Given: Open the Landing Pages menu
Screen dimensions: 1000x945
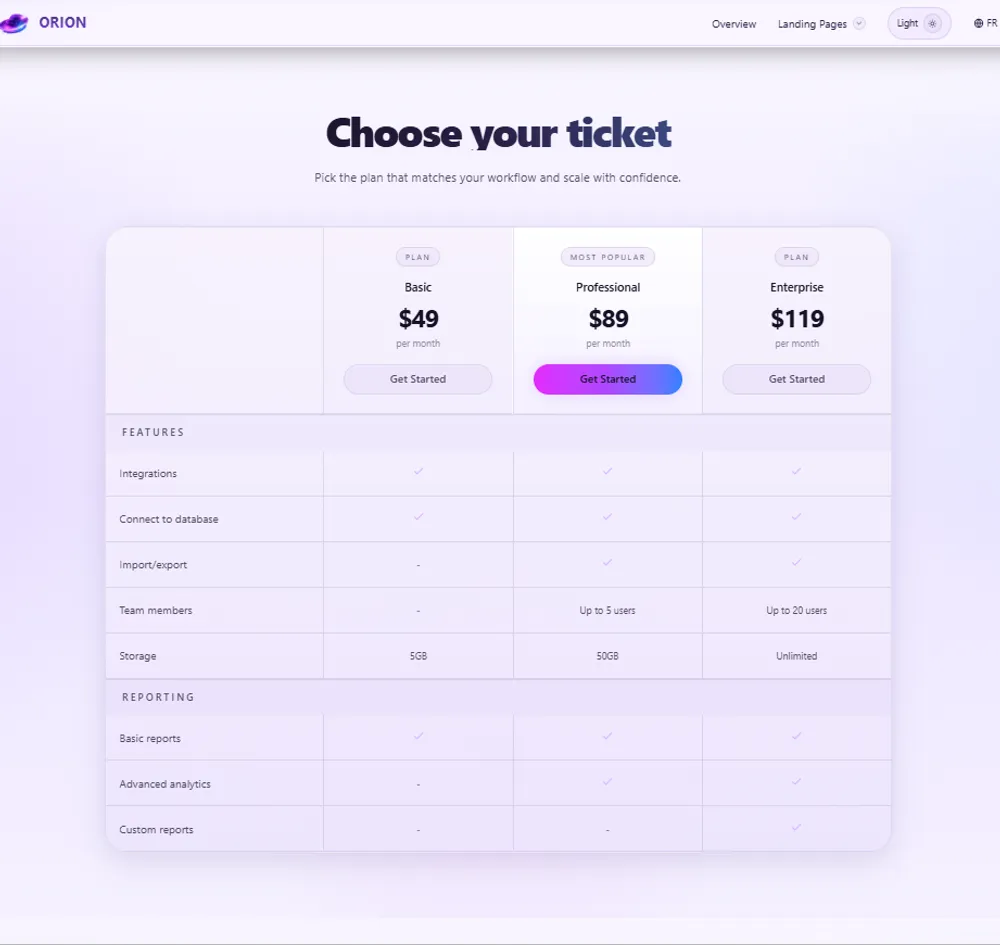Looking at the screenshot, I should pos(812,24).
